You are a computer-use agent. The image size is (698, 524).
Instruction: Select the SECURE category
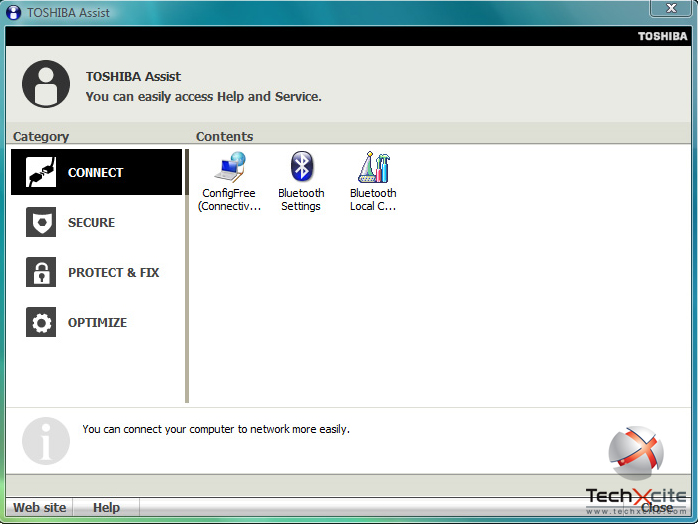click(97, 222)
